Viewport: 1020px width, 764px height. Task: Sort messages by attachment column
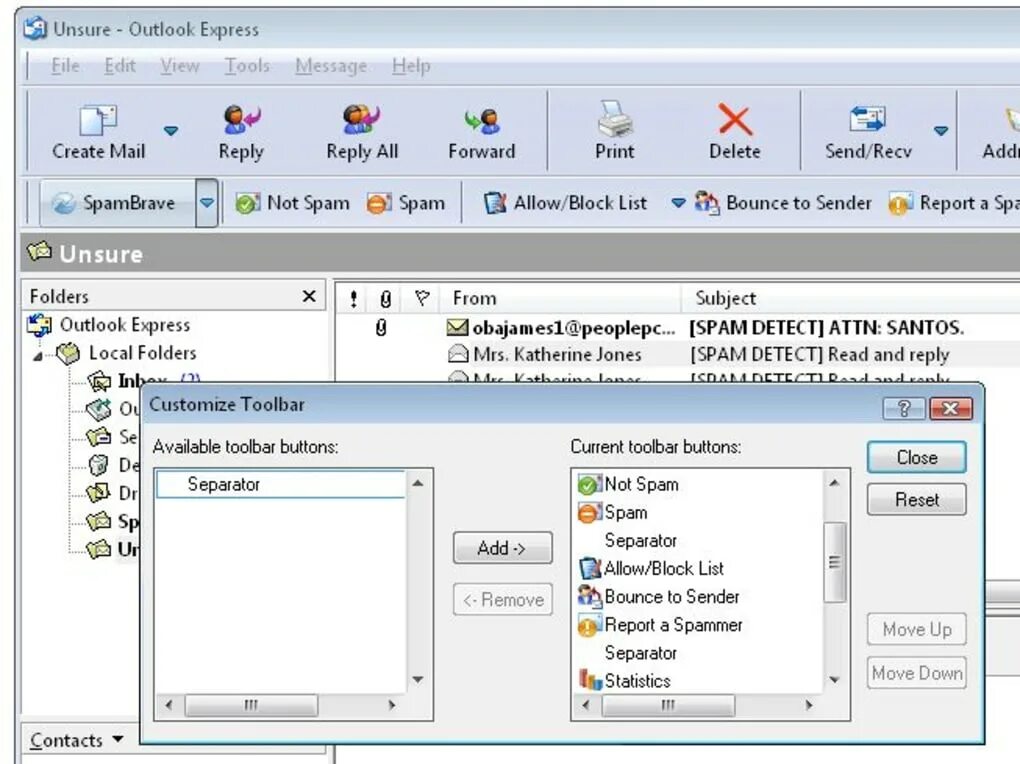(386, 299)
